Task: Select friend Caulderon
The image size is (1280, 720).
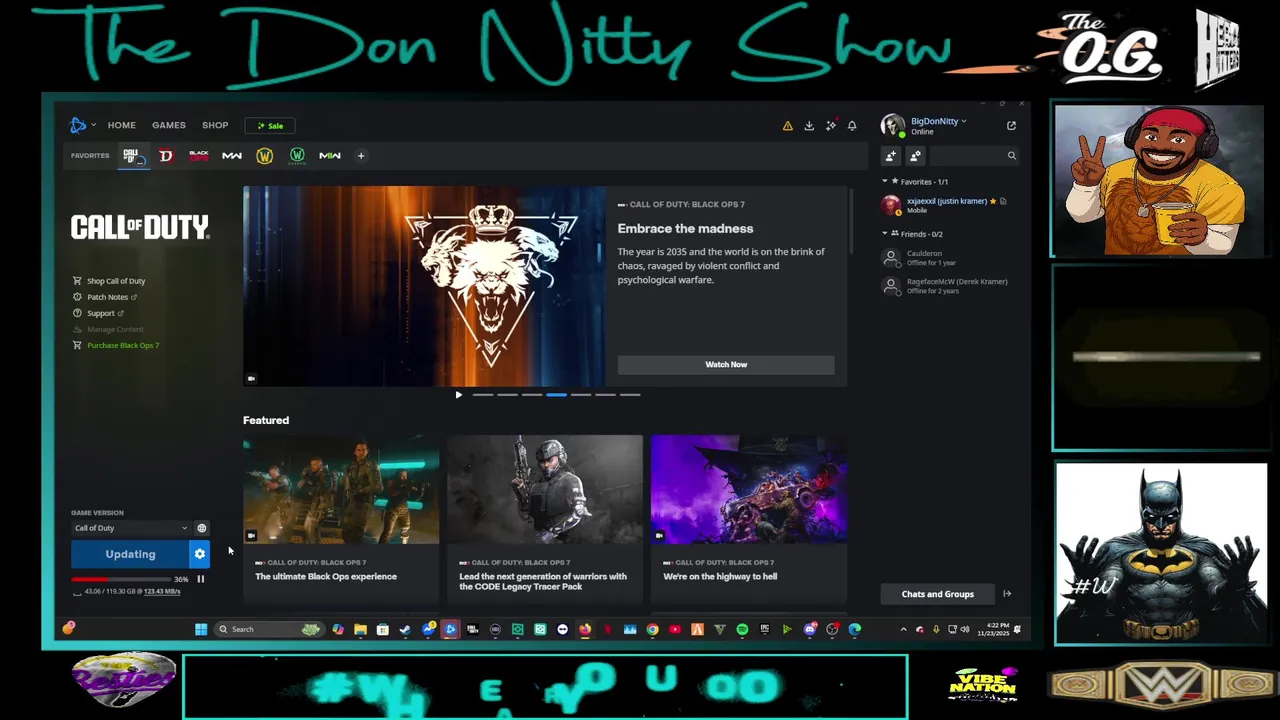Action: (945, 258)
